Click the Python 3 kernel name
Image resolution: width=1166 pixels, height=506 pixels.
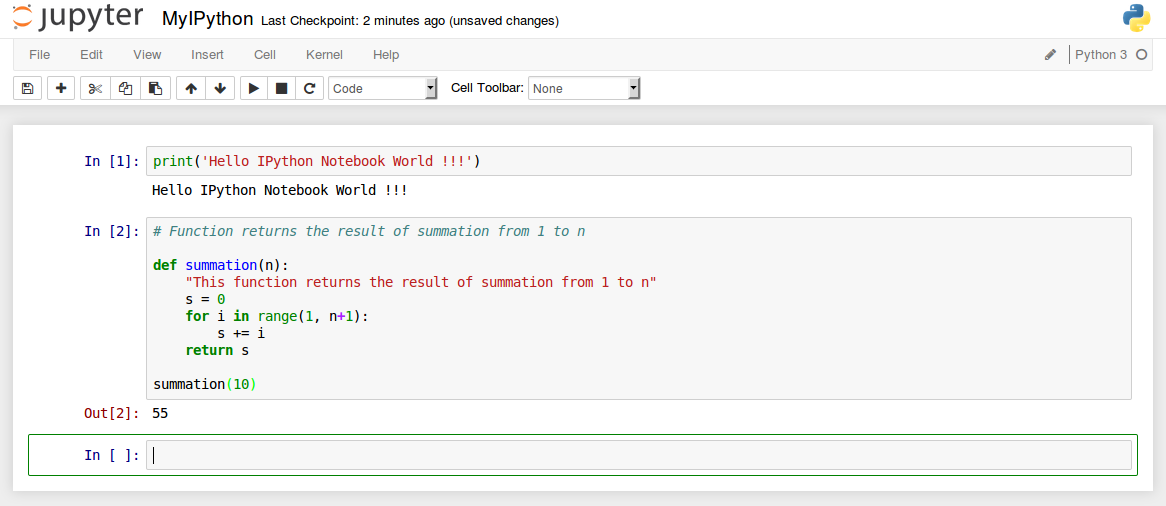coord(1101,54)
